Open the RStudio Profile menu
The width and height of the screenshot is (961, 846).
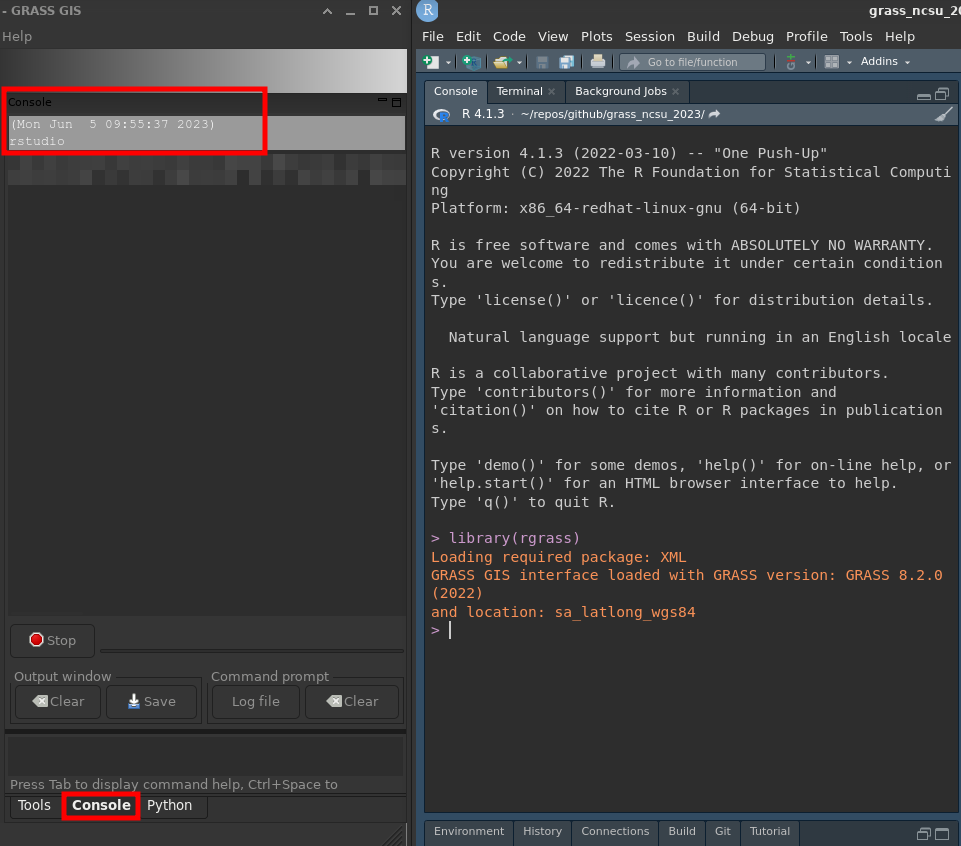click(807, 37)
